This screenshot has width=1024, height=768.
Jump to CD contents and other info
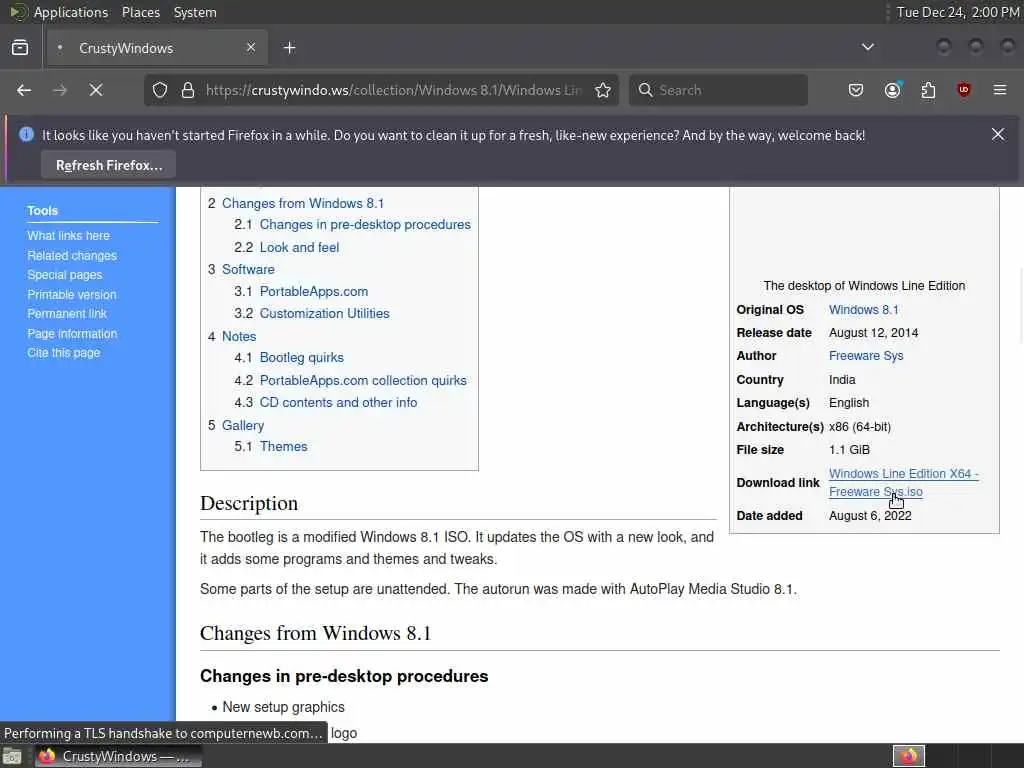click(x=338, y=402)
